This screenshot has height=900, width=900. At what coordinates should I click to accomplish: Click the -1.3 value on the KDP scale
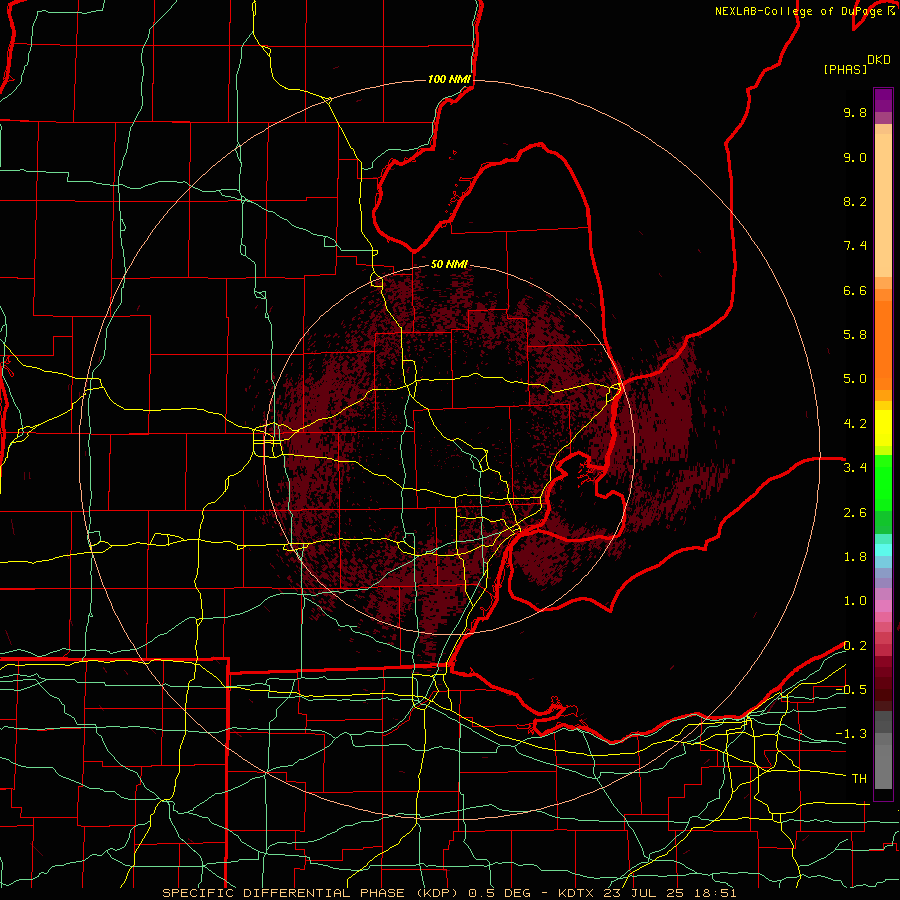point(851,734)
